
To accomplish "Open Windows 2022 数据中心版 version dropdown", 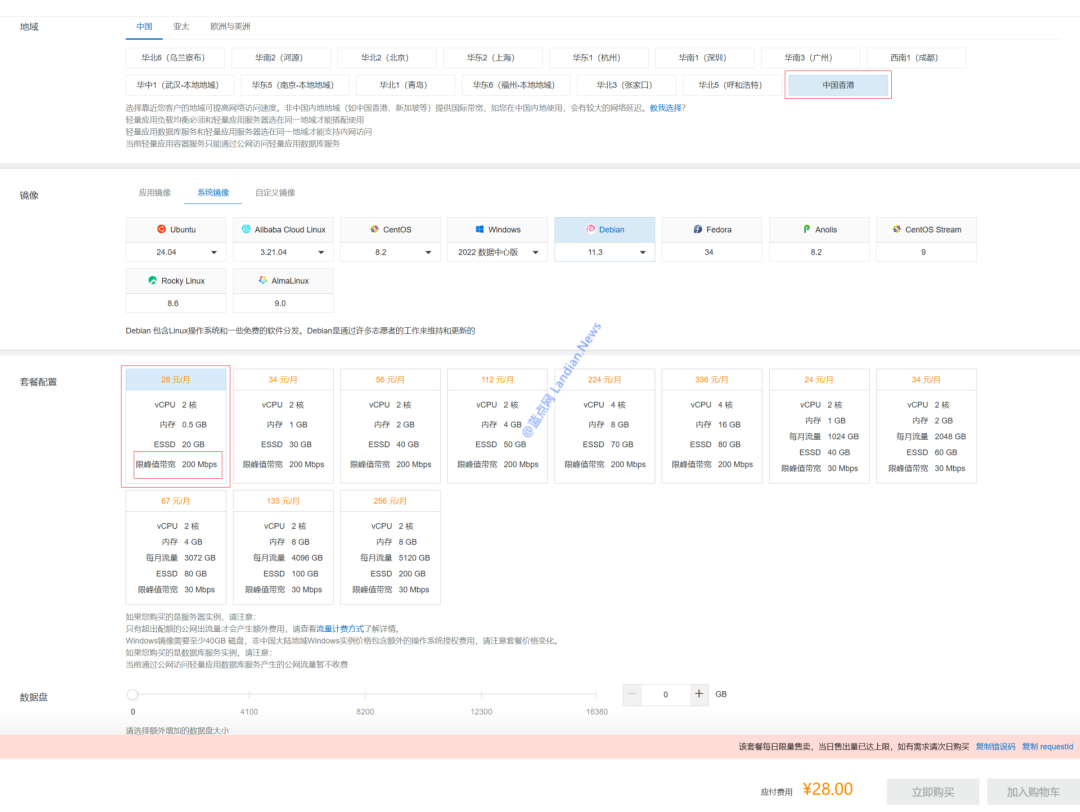I will click(535, 253).
